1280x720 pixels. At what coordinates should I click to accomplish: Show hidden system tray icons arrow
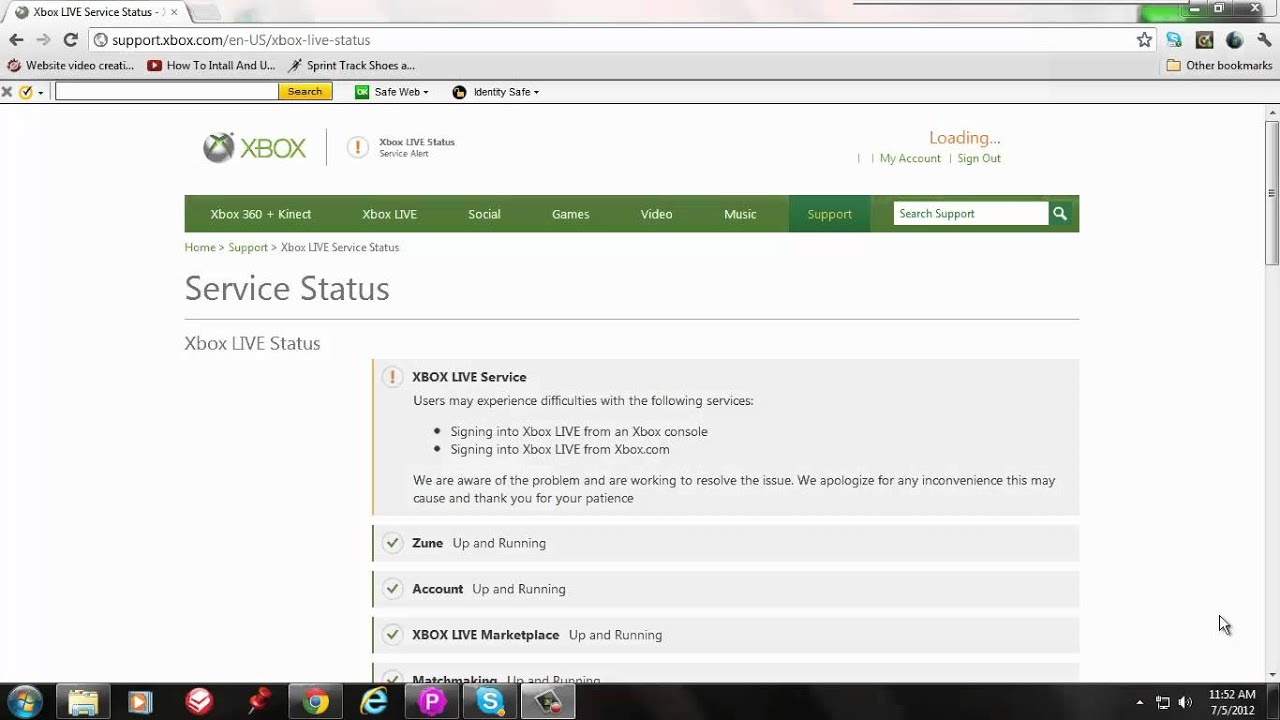1140,702
